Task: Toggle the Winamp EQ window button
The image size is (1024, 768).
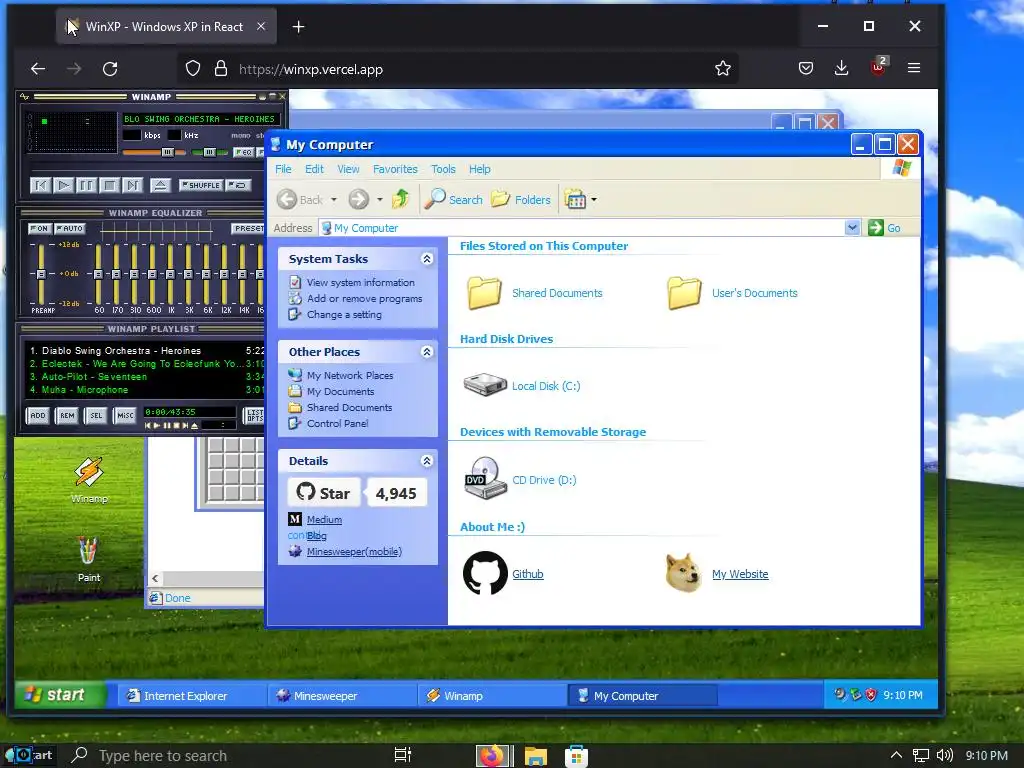Action: (x=244, y=152)
